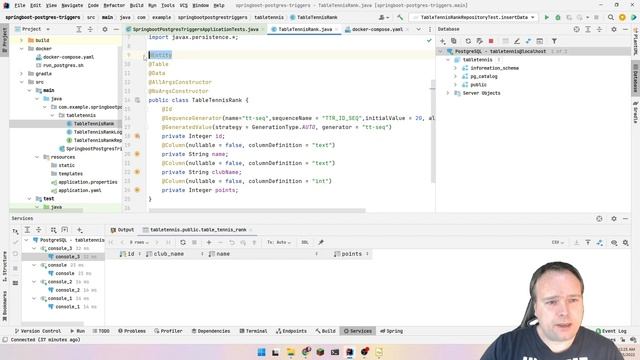
Task: Expand the pg_catalog schema node
Action: pyautogui.click(x=456, y=76)
